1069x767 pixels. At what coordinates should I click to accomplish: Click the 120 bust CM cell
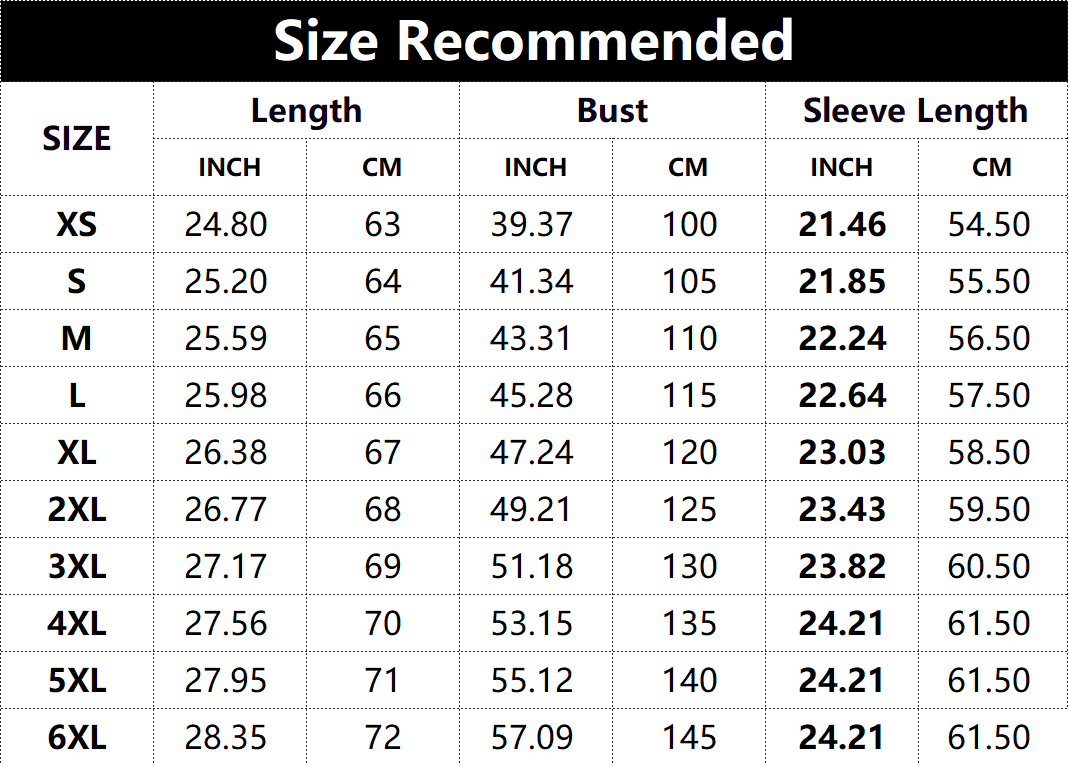point(689,452)
